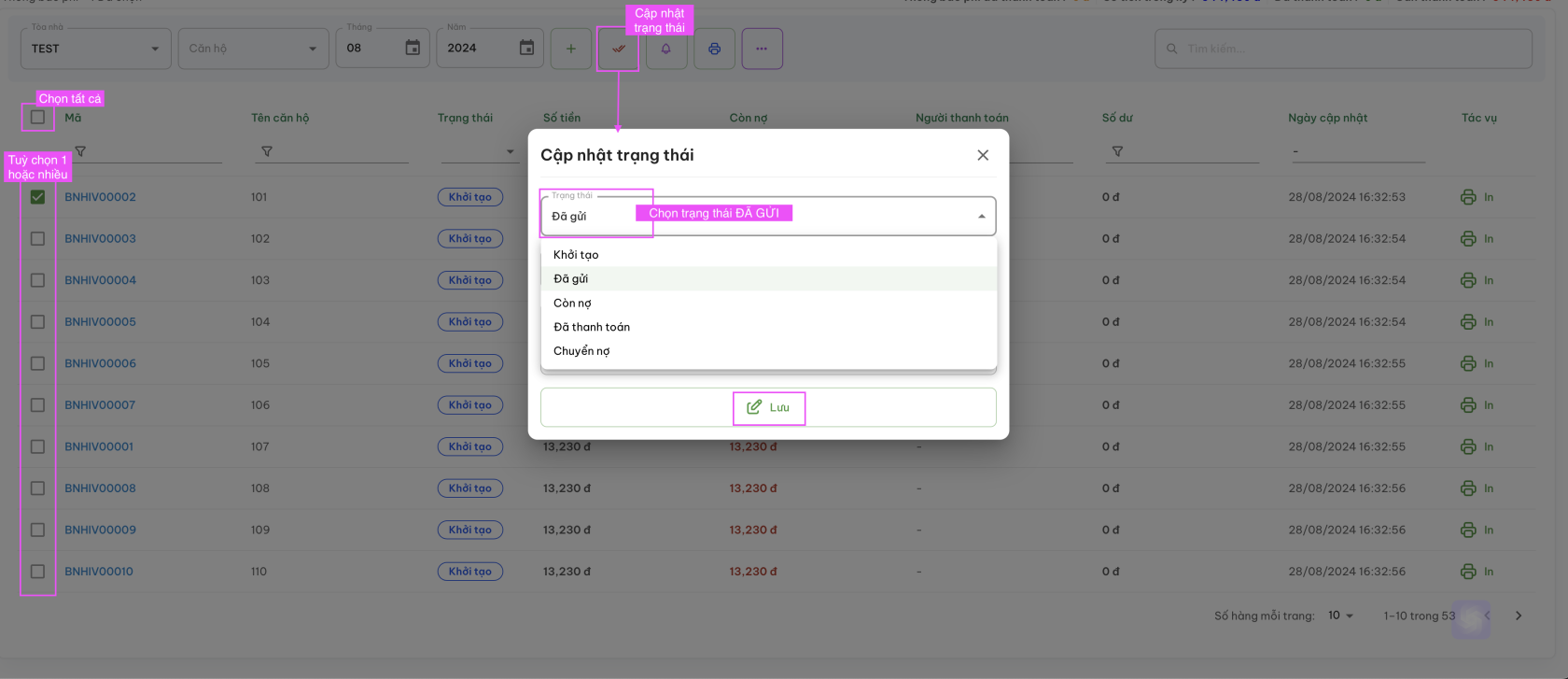Click the Lưu save button

coord(768,407)
